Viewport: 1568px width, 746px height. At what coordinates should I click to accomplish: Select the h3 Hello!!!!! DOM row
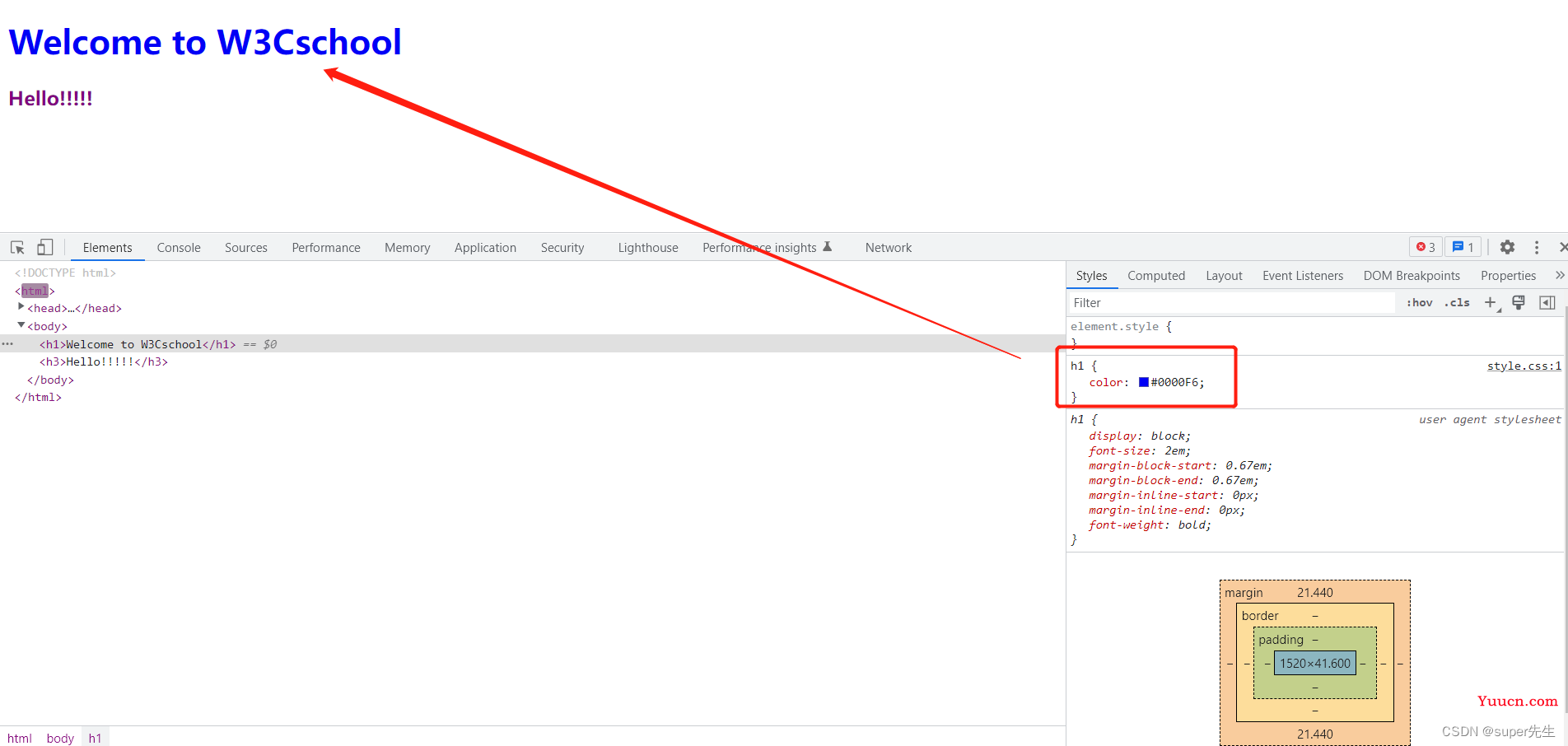point(533,361)
